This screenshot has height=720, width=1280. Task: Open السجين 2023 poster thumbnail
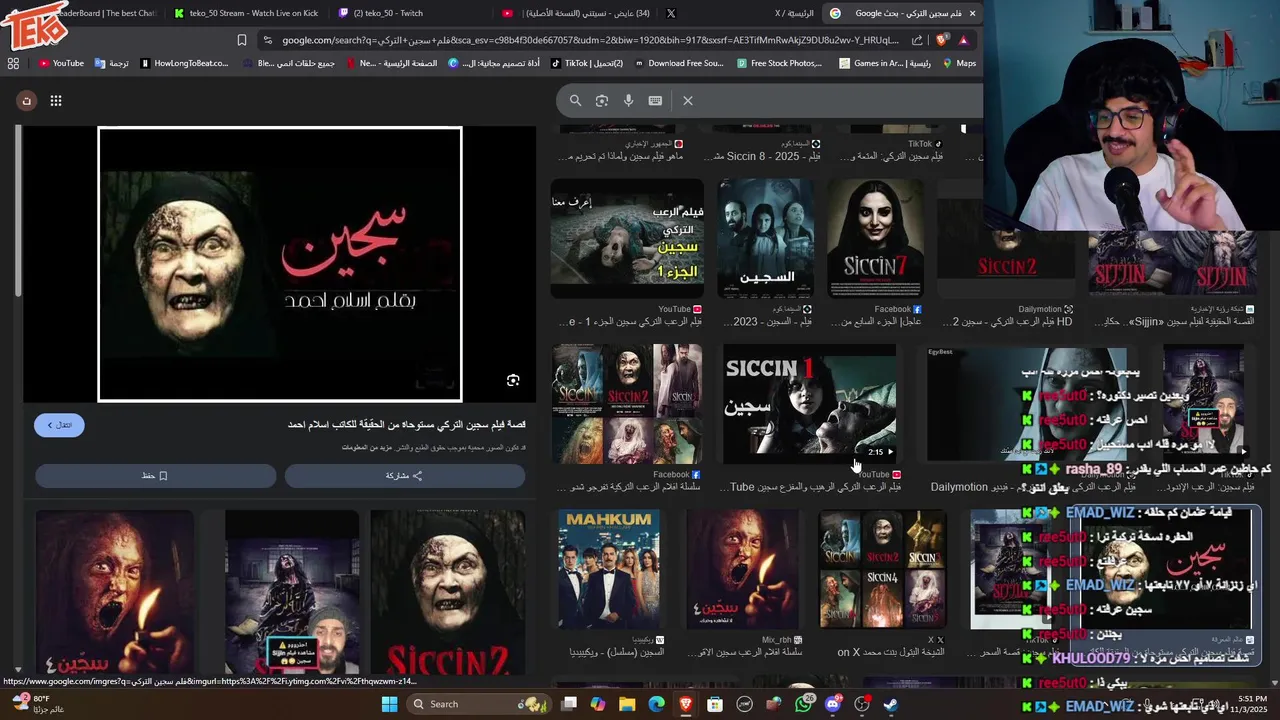coord(765,239)
